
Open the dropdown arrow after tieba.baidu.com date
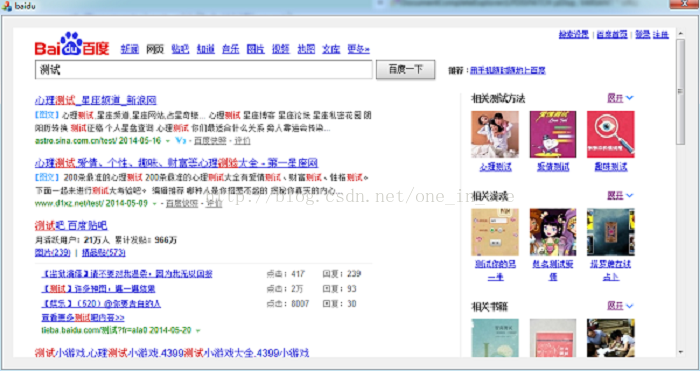pyautogui.click(x=198, y=331)
